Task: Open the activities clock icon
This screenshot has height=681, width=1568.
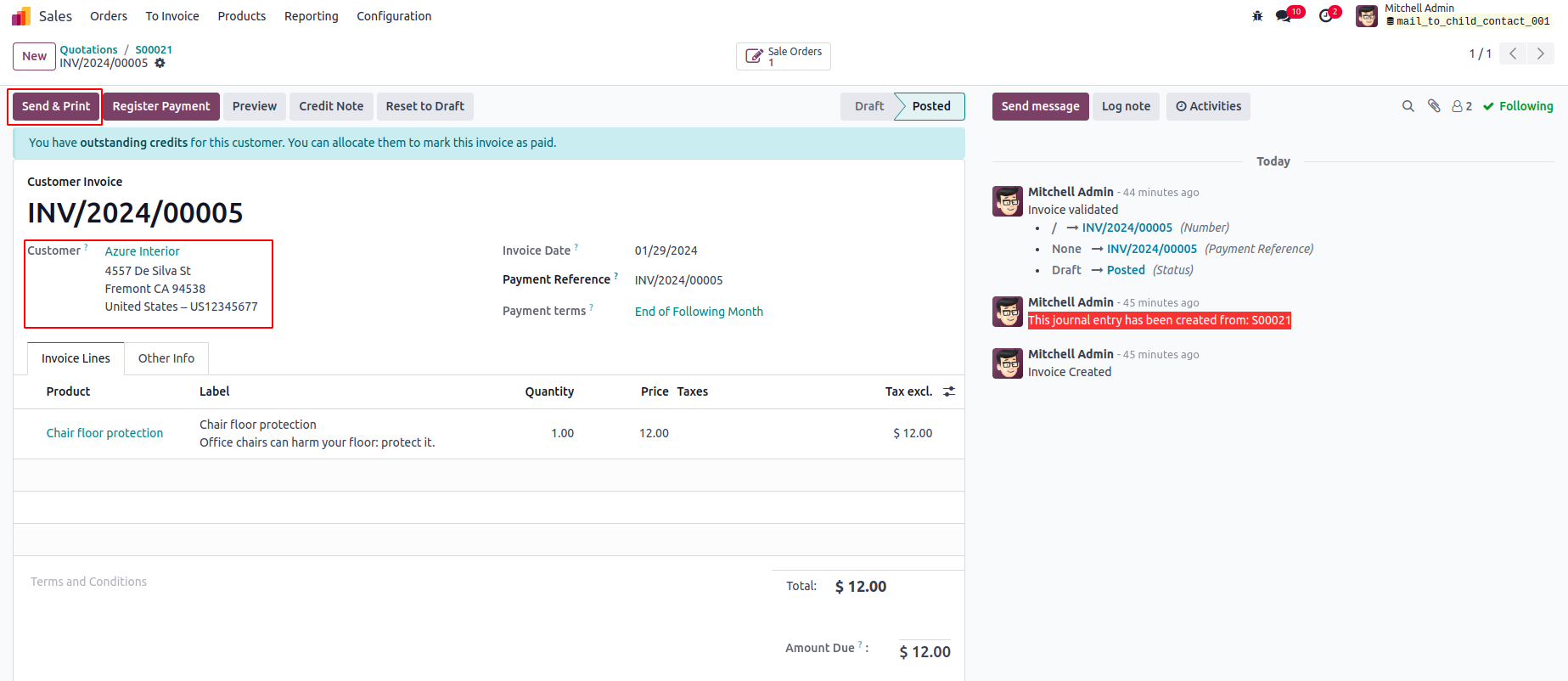Action: tap(1325, 16)
